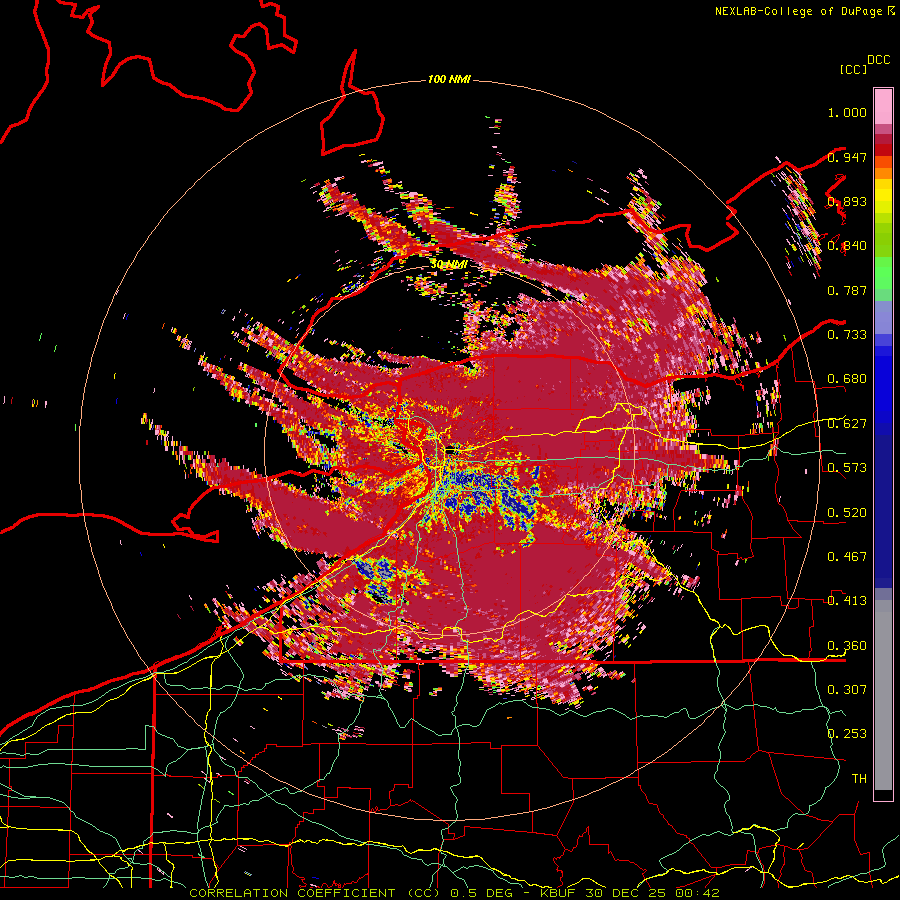
Task: Click the 100 NMI range ring label
Action: pyautogui.click(x=449, y=79)
